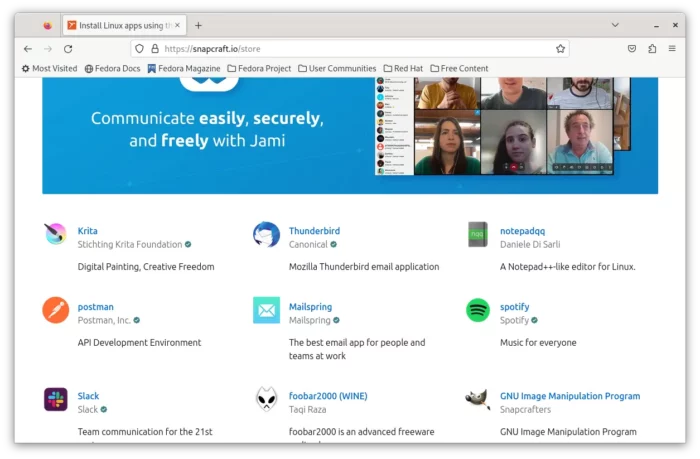Open GNU Image Manipulation Program link
This screenshot has height=459, width=700.
pos(570,396)
